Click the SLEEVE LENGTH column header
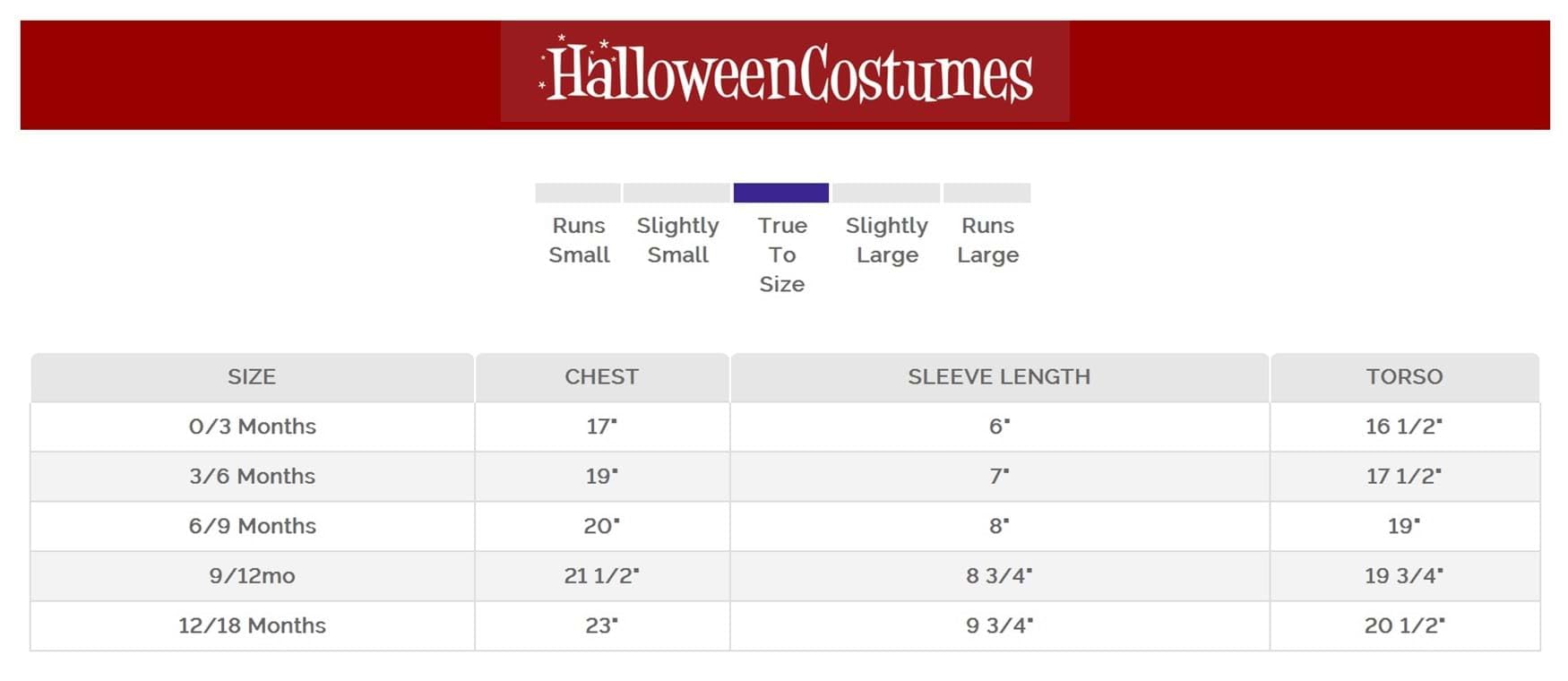The image size is (1568, 681). point(999,376)
